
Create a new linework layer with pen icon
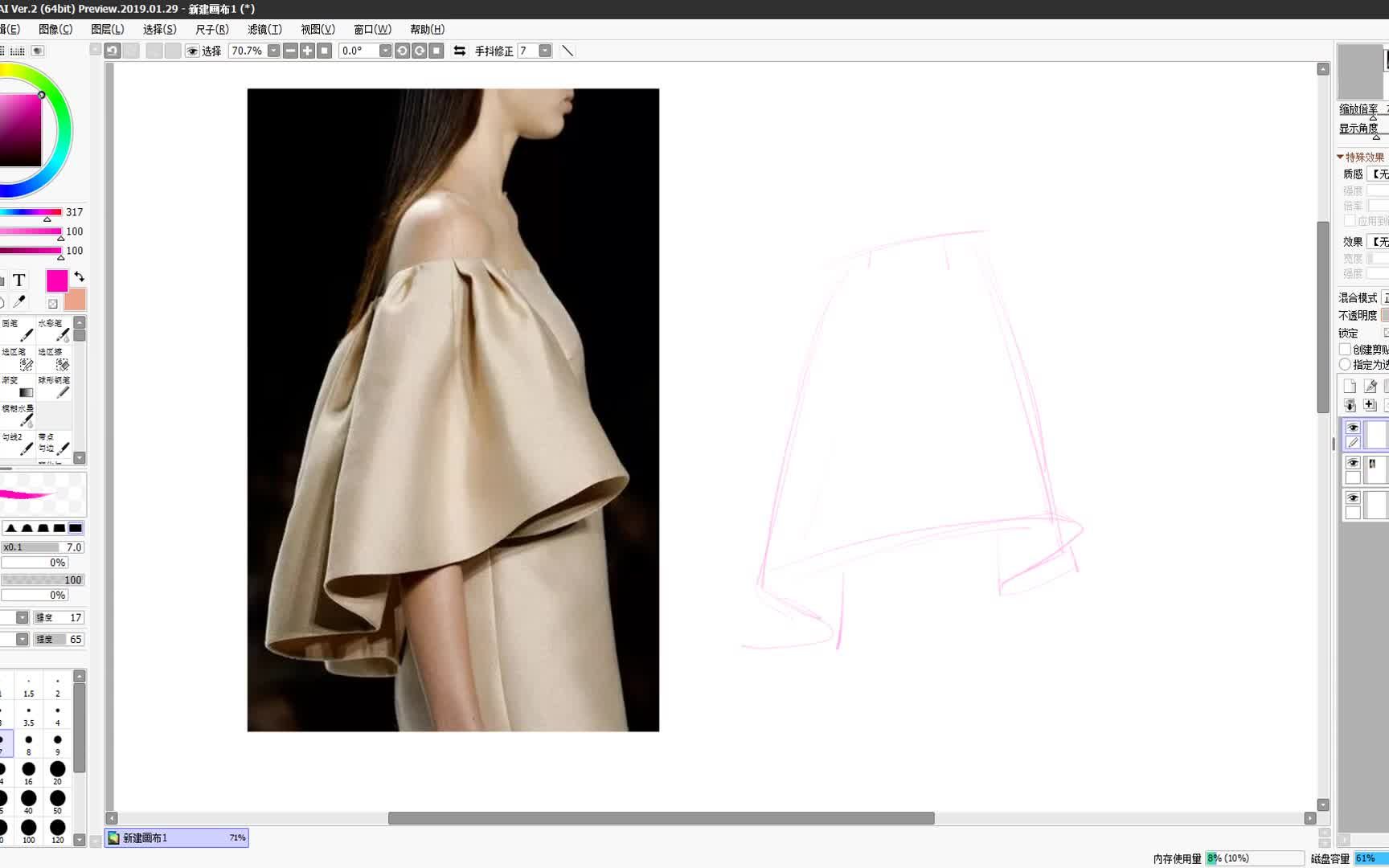click(x=1371, y=387)
